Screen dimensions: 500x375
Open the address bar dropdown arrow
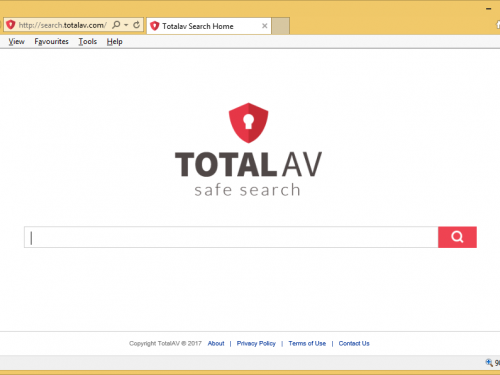point(126,25)
